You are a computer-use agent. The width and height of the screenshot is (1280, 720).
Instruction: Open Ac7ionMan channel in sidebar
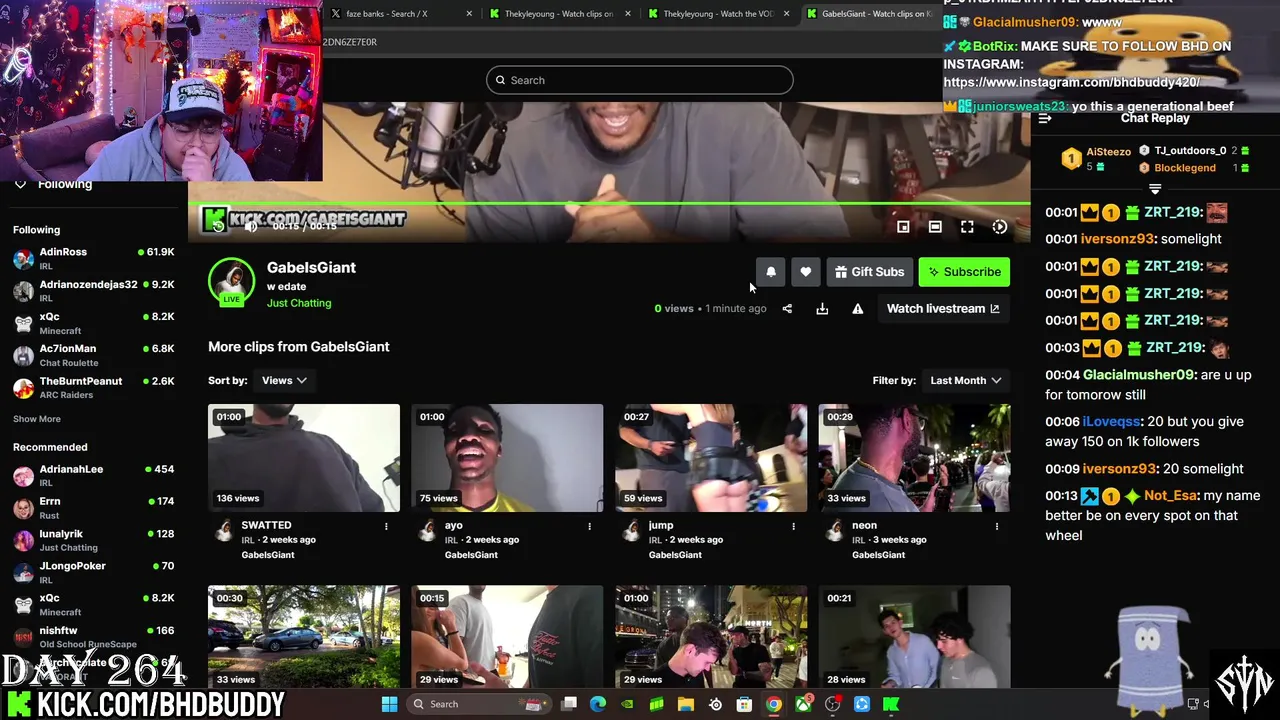[93, 355]
